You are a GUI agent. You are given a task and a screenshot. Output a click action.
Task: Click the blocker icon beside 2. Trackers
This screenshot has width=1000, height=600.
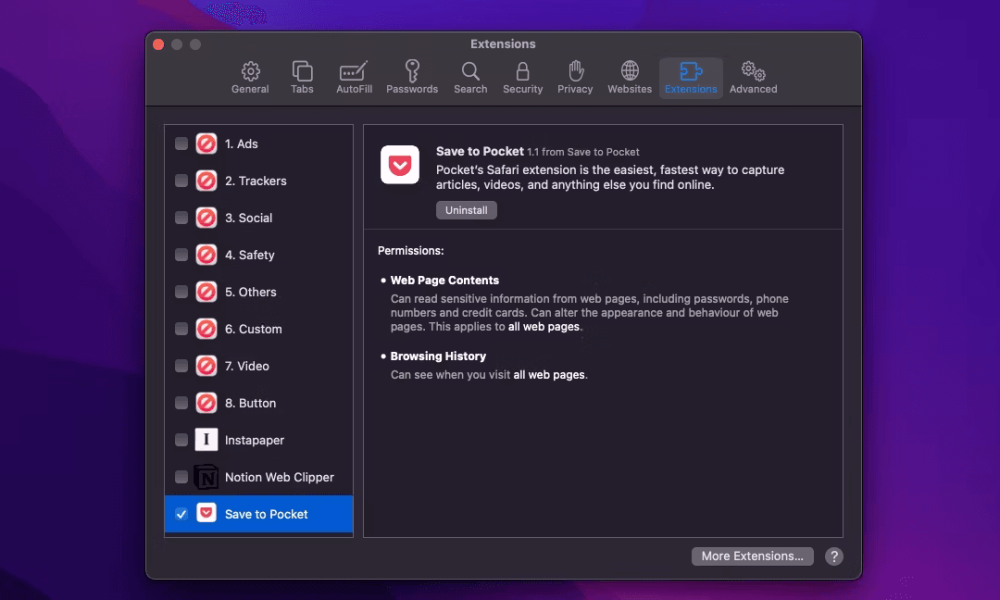point(206,180)
